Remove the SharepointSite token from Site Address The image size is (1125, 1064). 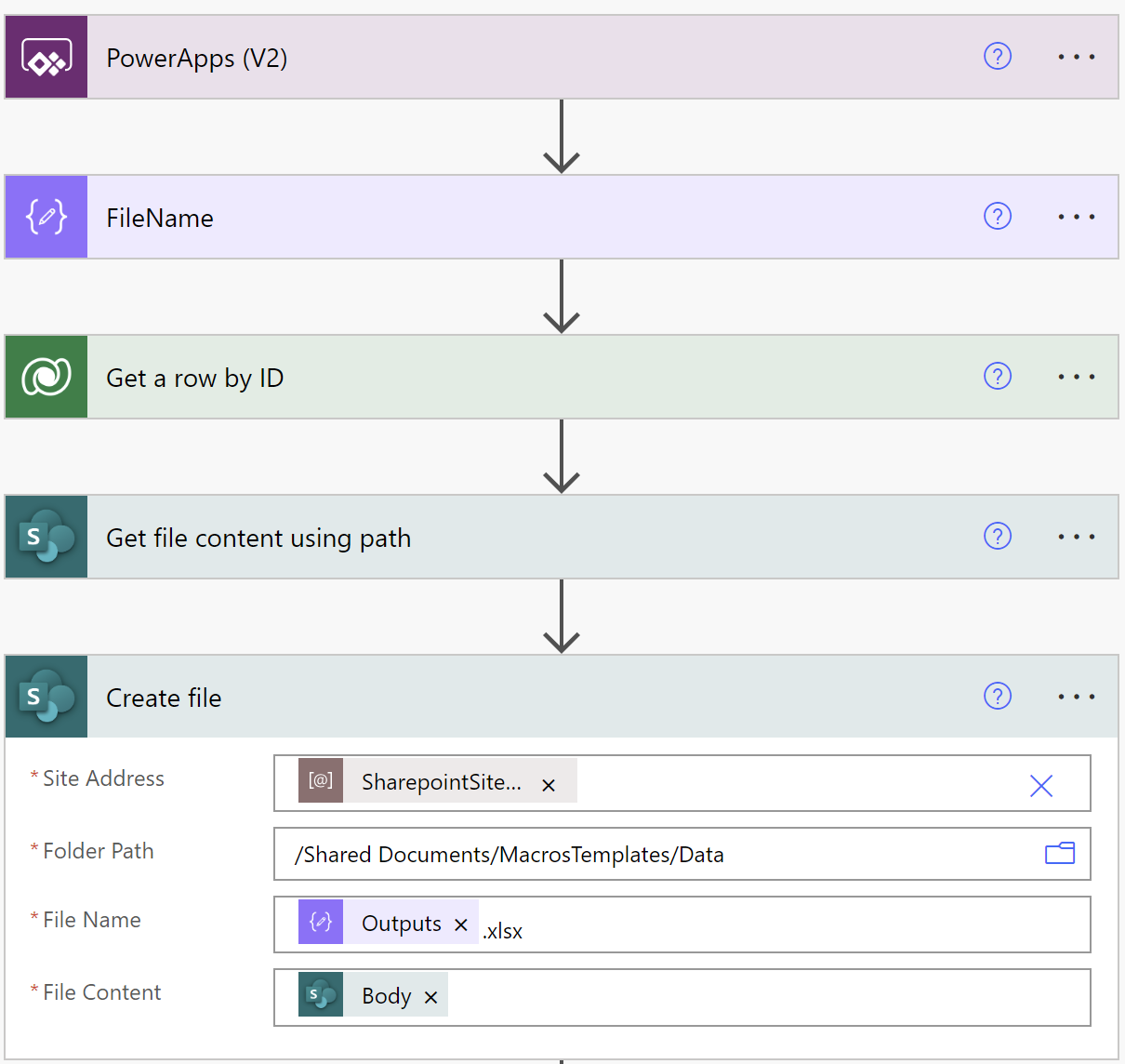tap(549, 785)
